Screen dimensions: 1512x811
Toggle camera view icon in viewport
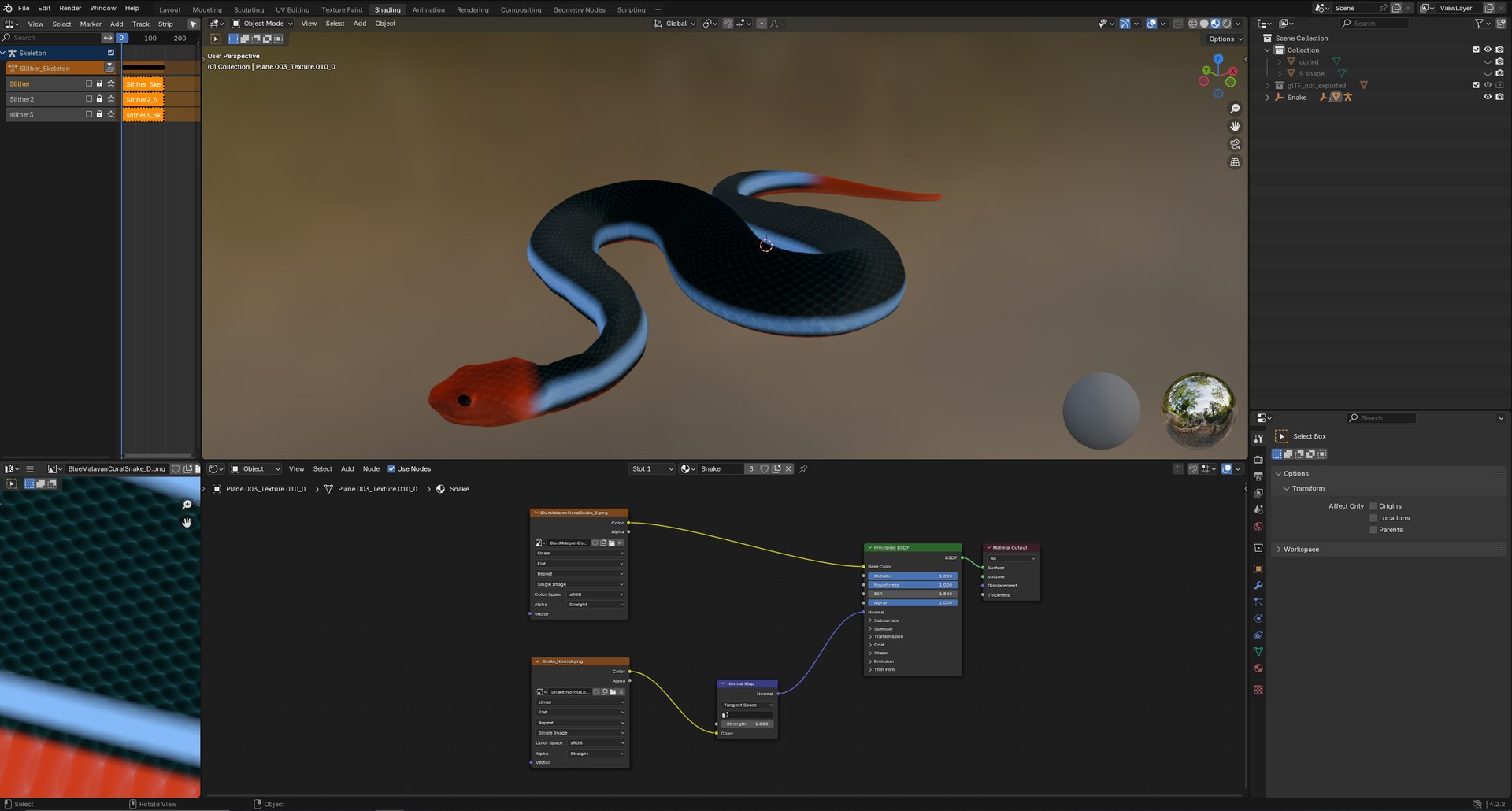[x=1235, y=145]
